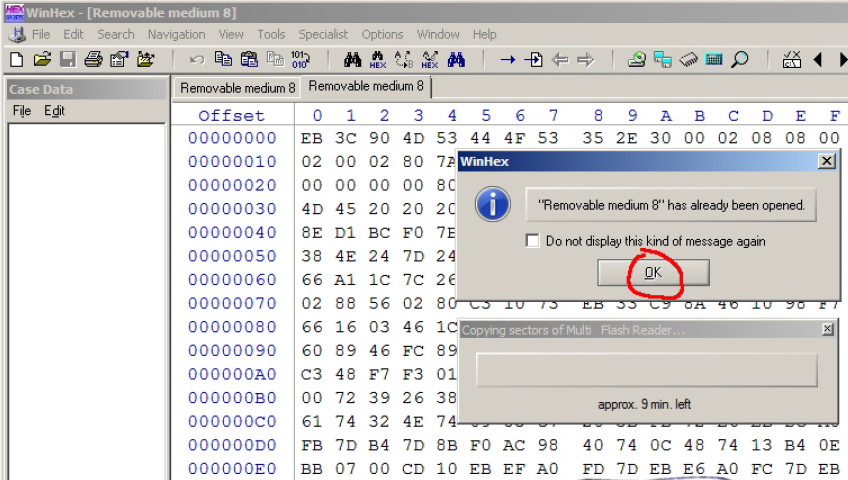
Task: Click the Back navigation arrow icon
Action: pos(560,59)
